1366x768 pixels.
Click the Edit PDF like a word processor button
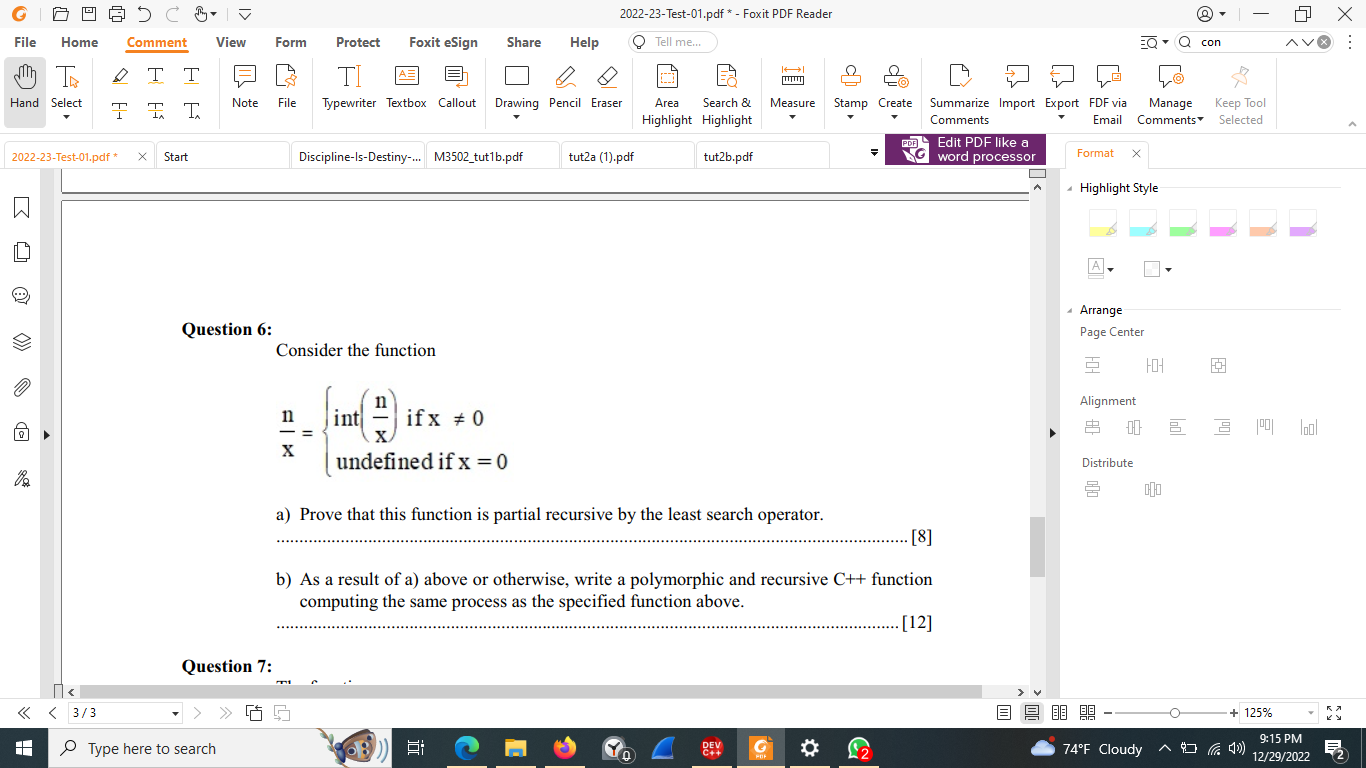pyautogui.click(x=965, y=148)
